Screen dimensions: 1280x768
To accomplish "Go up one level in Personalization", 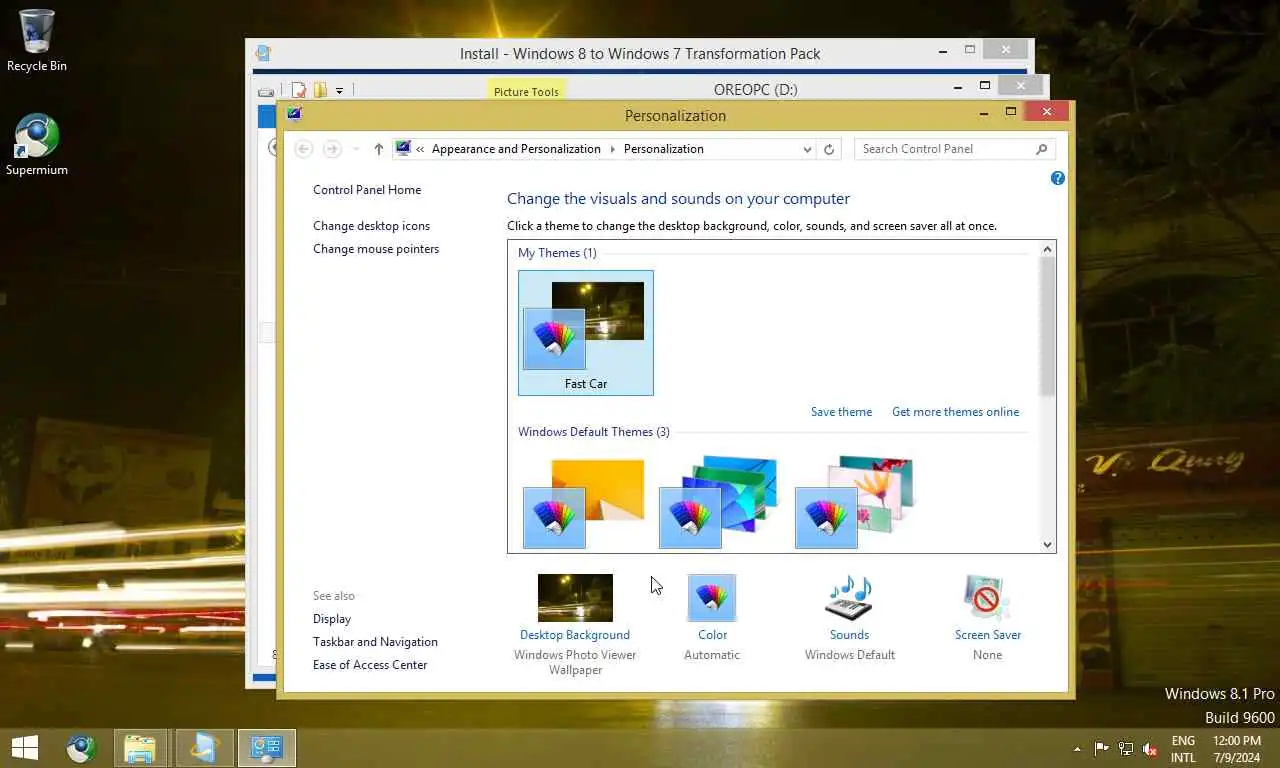I will click(x=378, y=149).
